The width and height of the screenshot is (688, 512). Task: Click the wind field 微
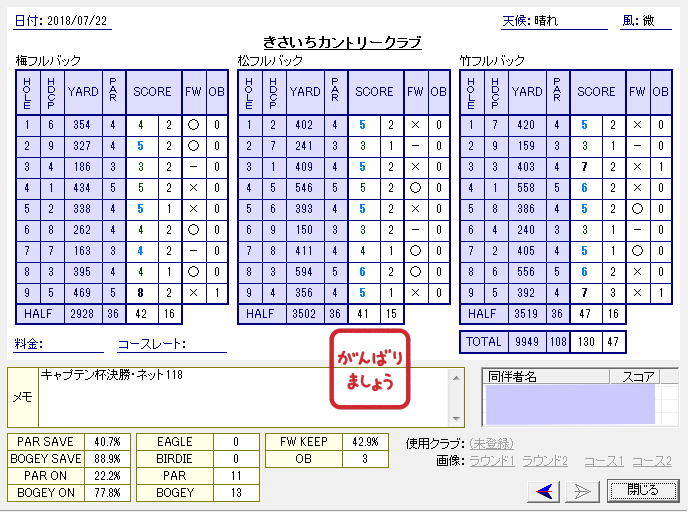coord(649,20)
